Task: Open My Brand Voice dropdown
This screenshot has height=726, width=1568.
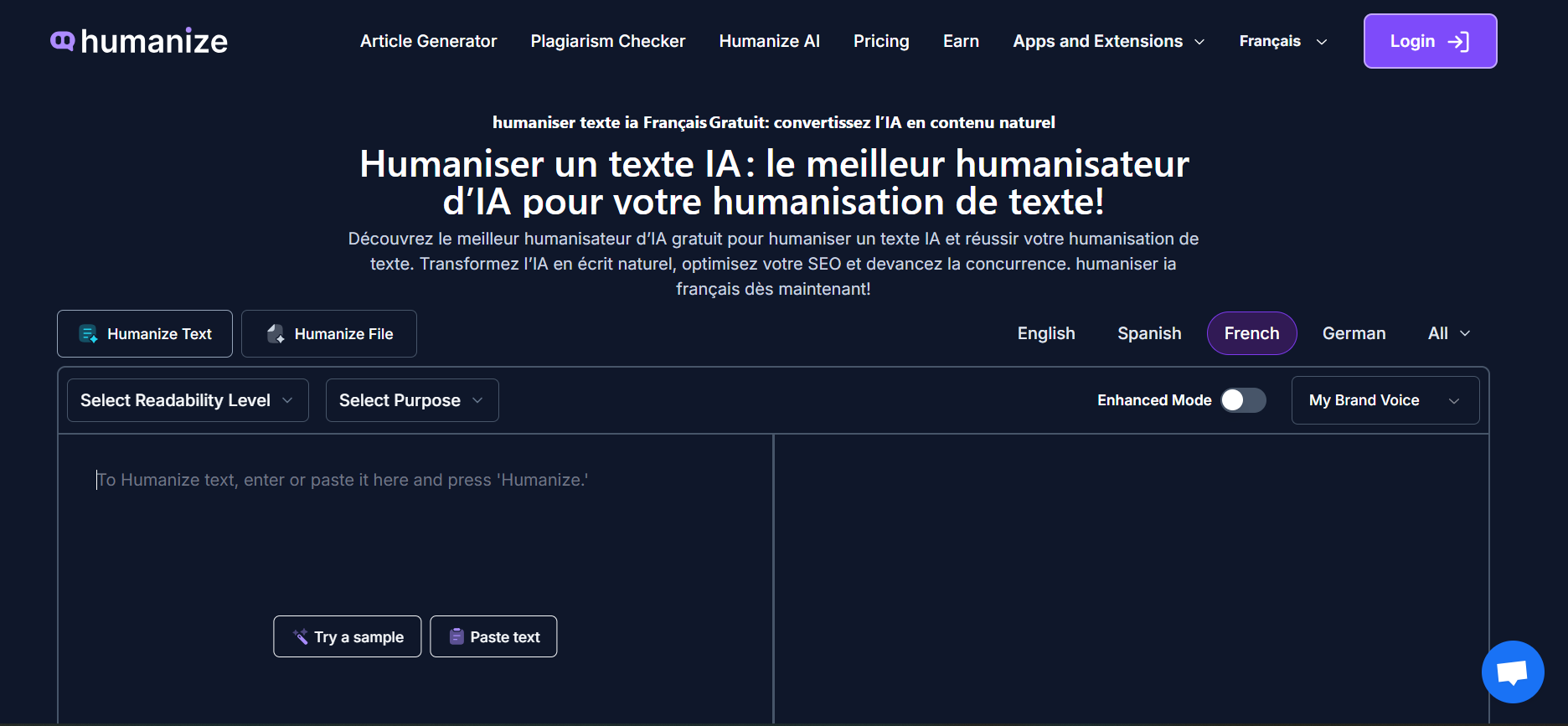Action: (x=1385, y=400)
